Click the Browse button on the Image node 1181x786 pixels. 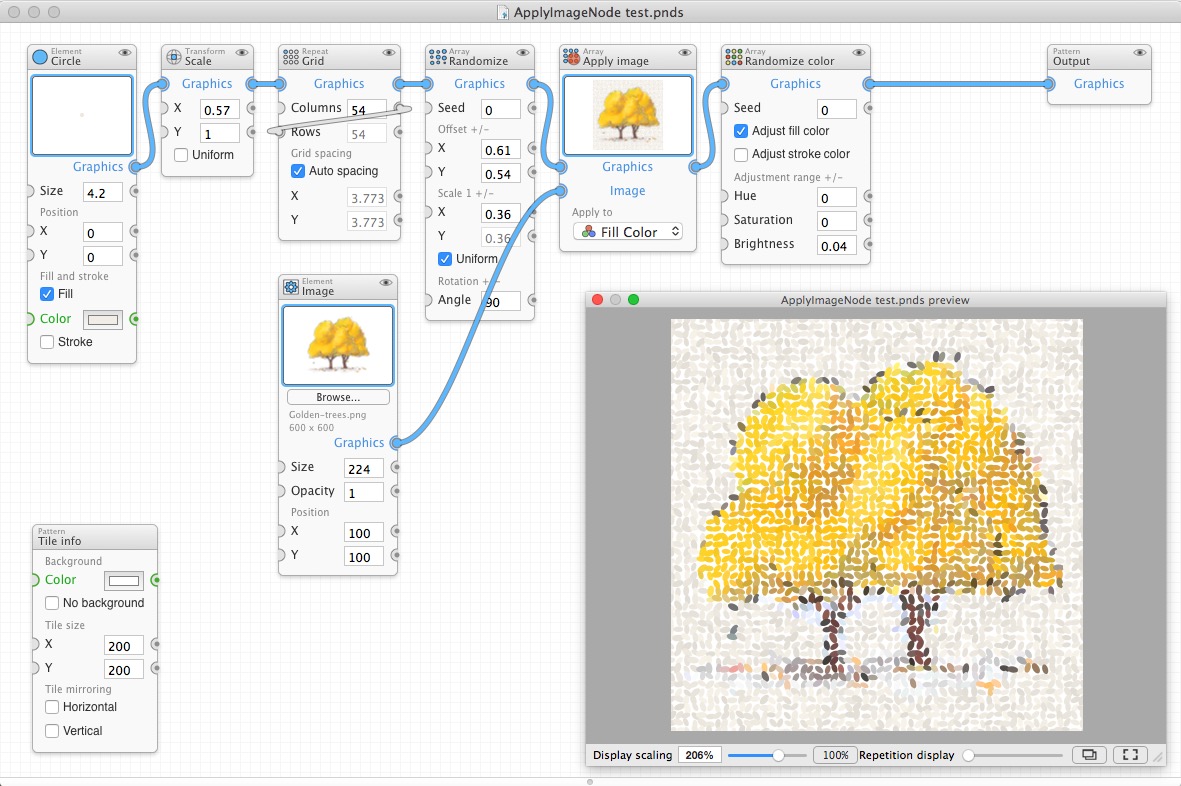tap(337, 396)
